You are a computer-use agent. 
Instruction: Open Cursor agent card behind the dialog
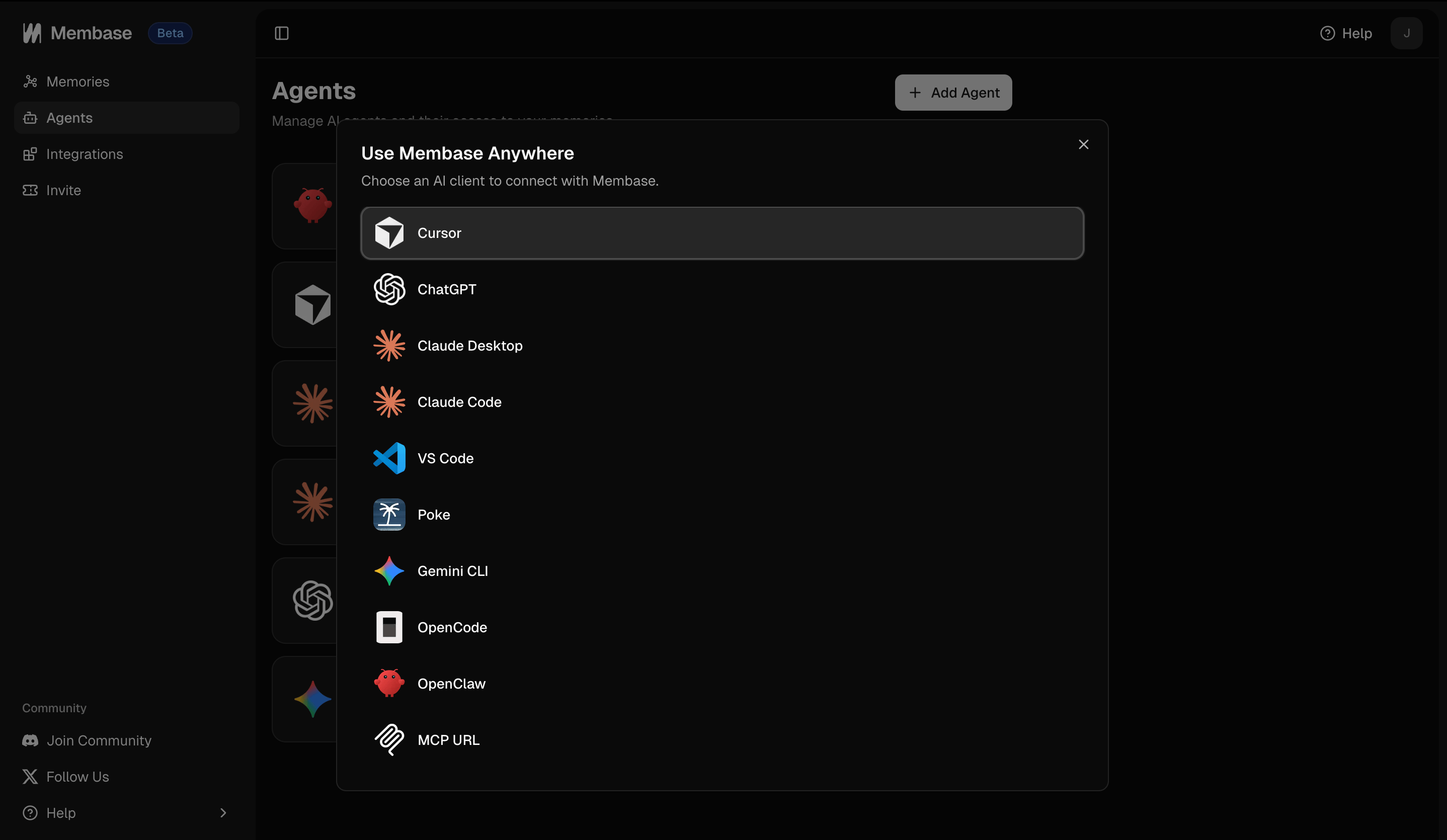pos(304,305)
